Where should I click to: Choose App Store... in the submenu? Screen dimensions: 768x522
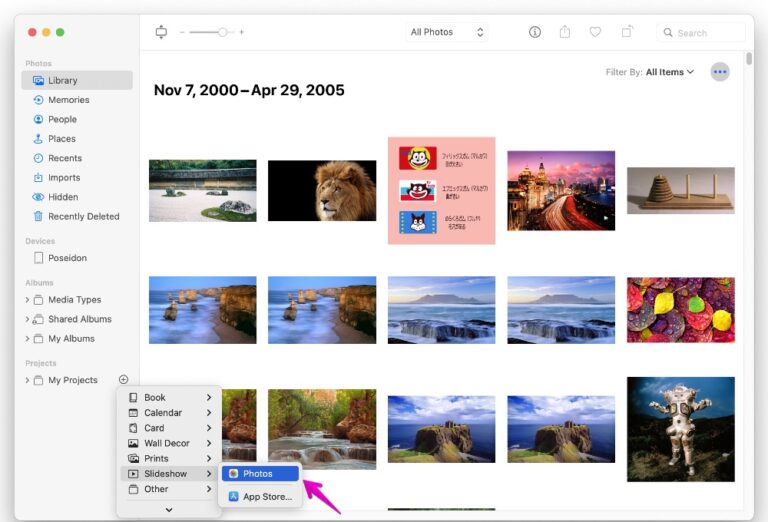pos(260,497)
